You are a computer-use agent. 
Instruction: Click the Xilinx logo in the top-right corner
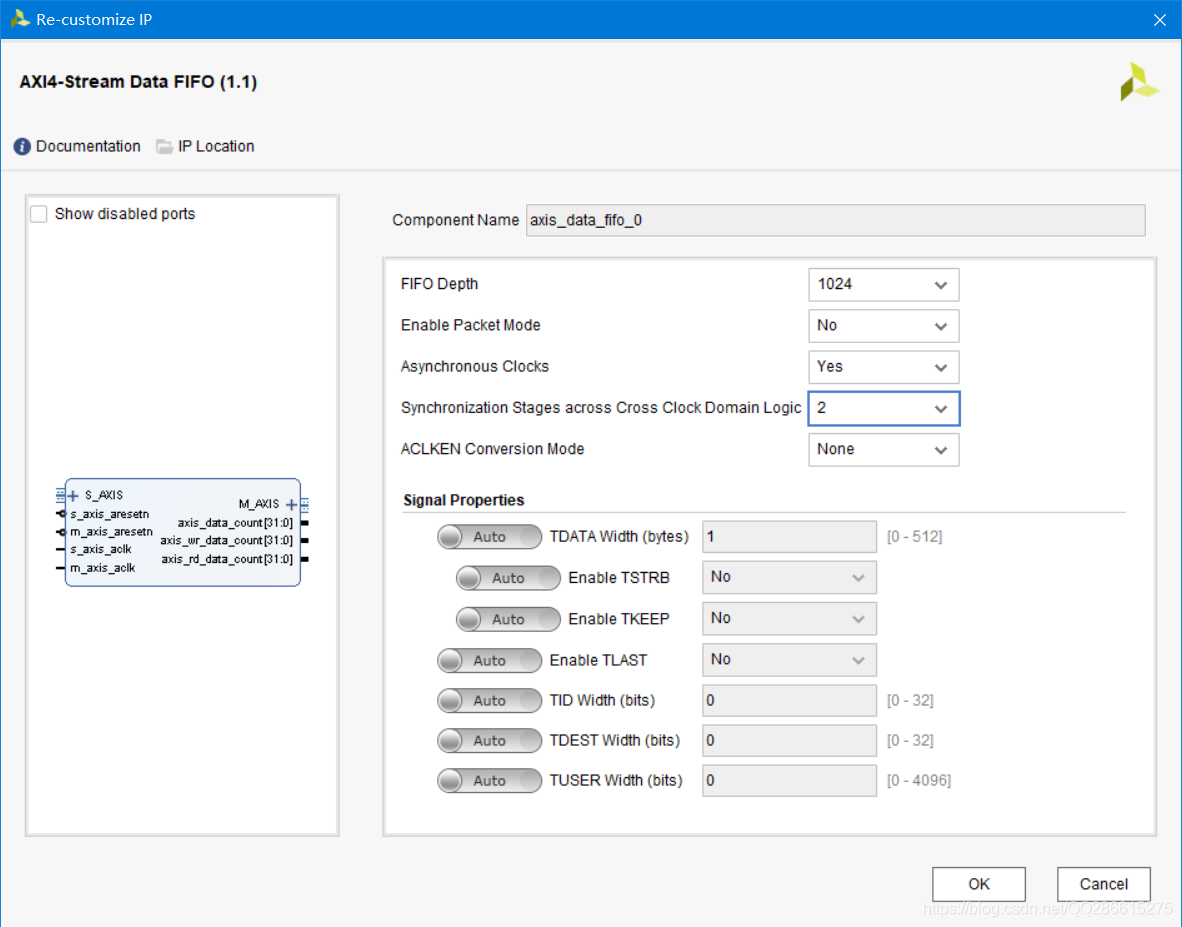1139,81
